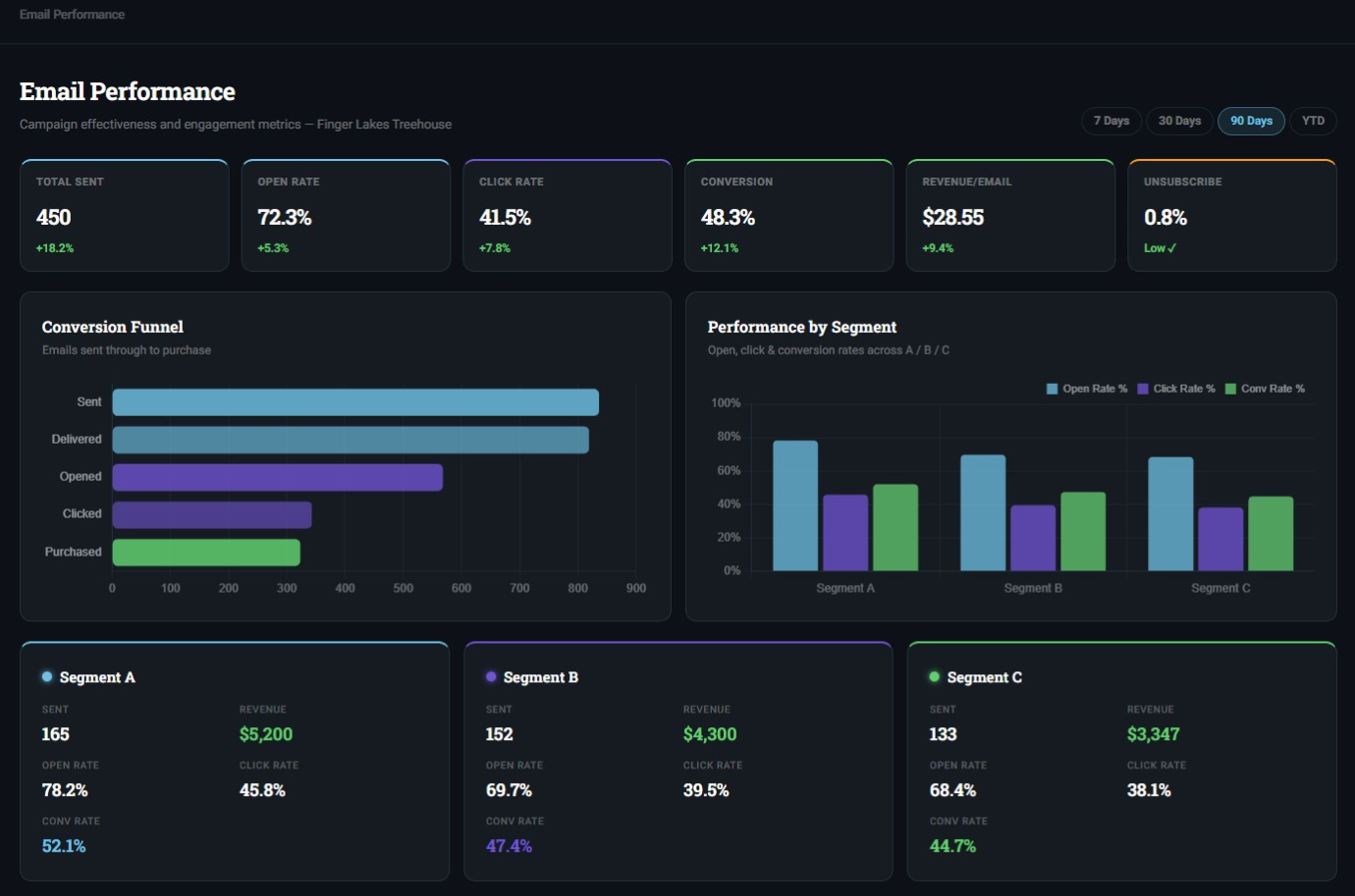The width and height of the screenshot is (1355, 896).
Task: Click the +7.8% change under Click Rate
Action: click(x=495, y=248)
